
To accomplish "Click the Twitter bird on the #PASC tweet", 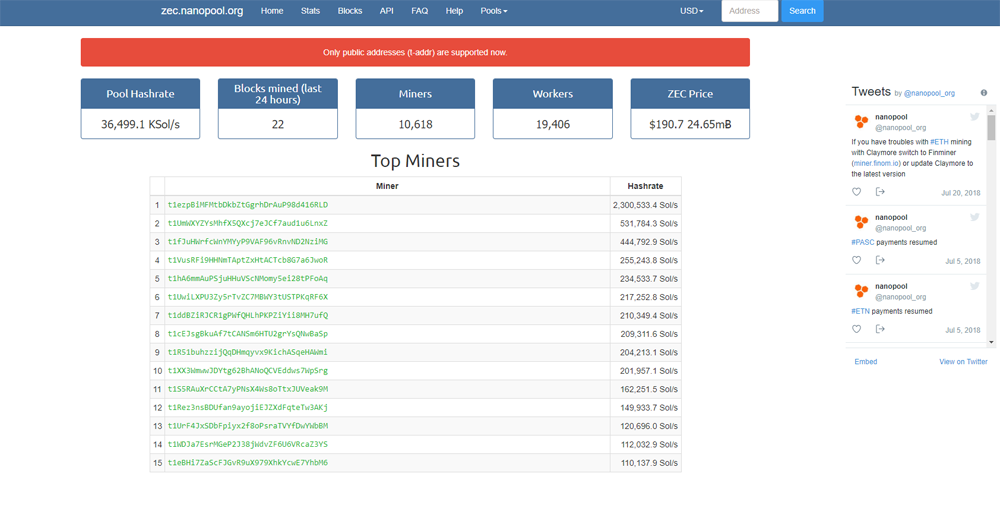I will (974, 217).
